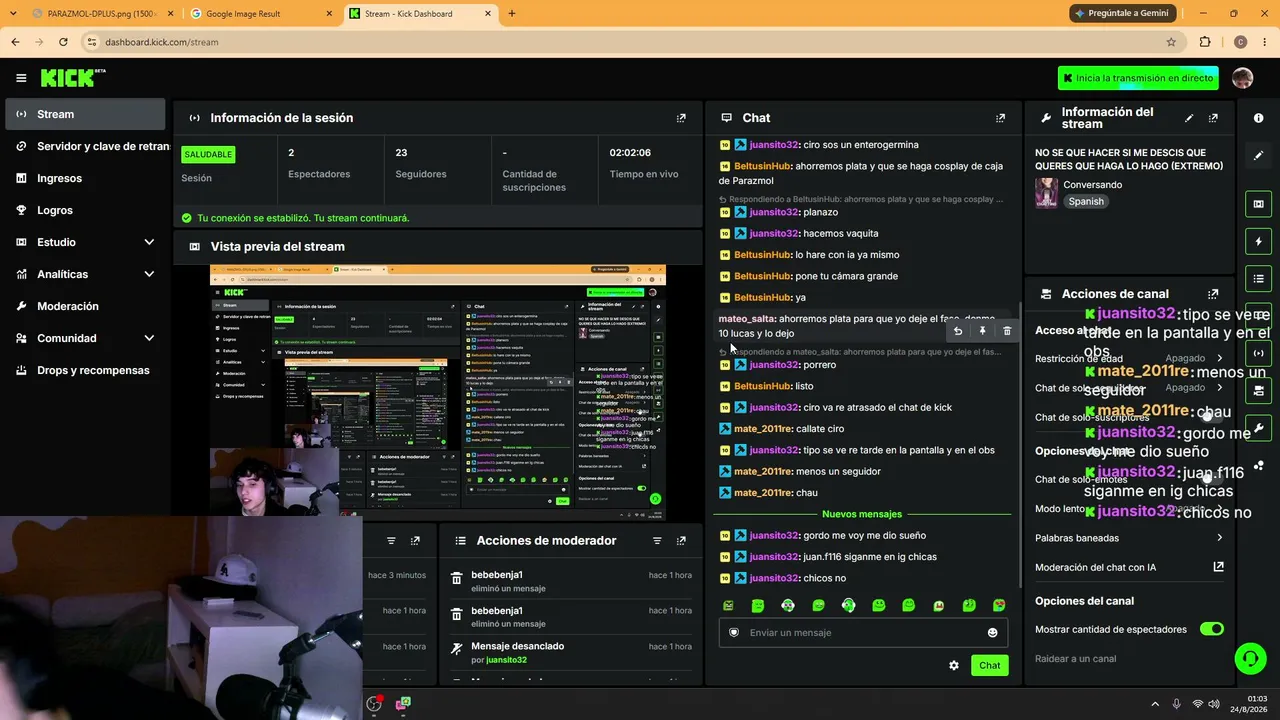Screen dimensions: 1280x720
Task: Open Restricción de edad options chevron
Action: click(1219, 358)
